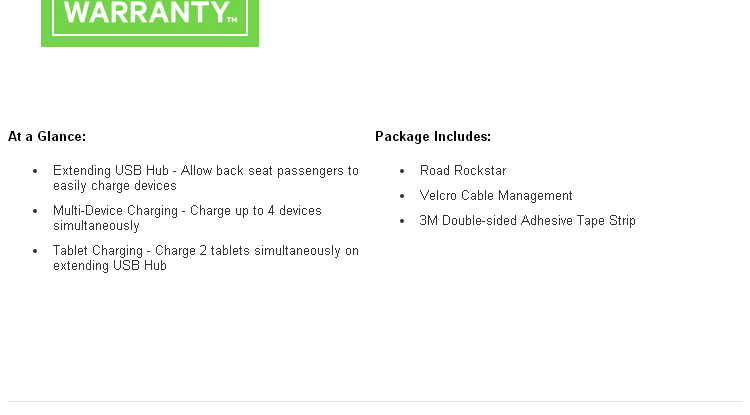Viewport: 750px width, 415px height.
Task: Click the bullet before 3M Double-sided Adhesive
Action: [402, 221]
